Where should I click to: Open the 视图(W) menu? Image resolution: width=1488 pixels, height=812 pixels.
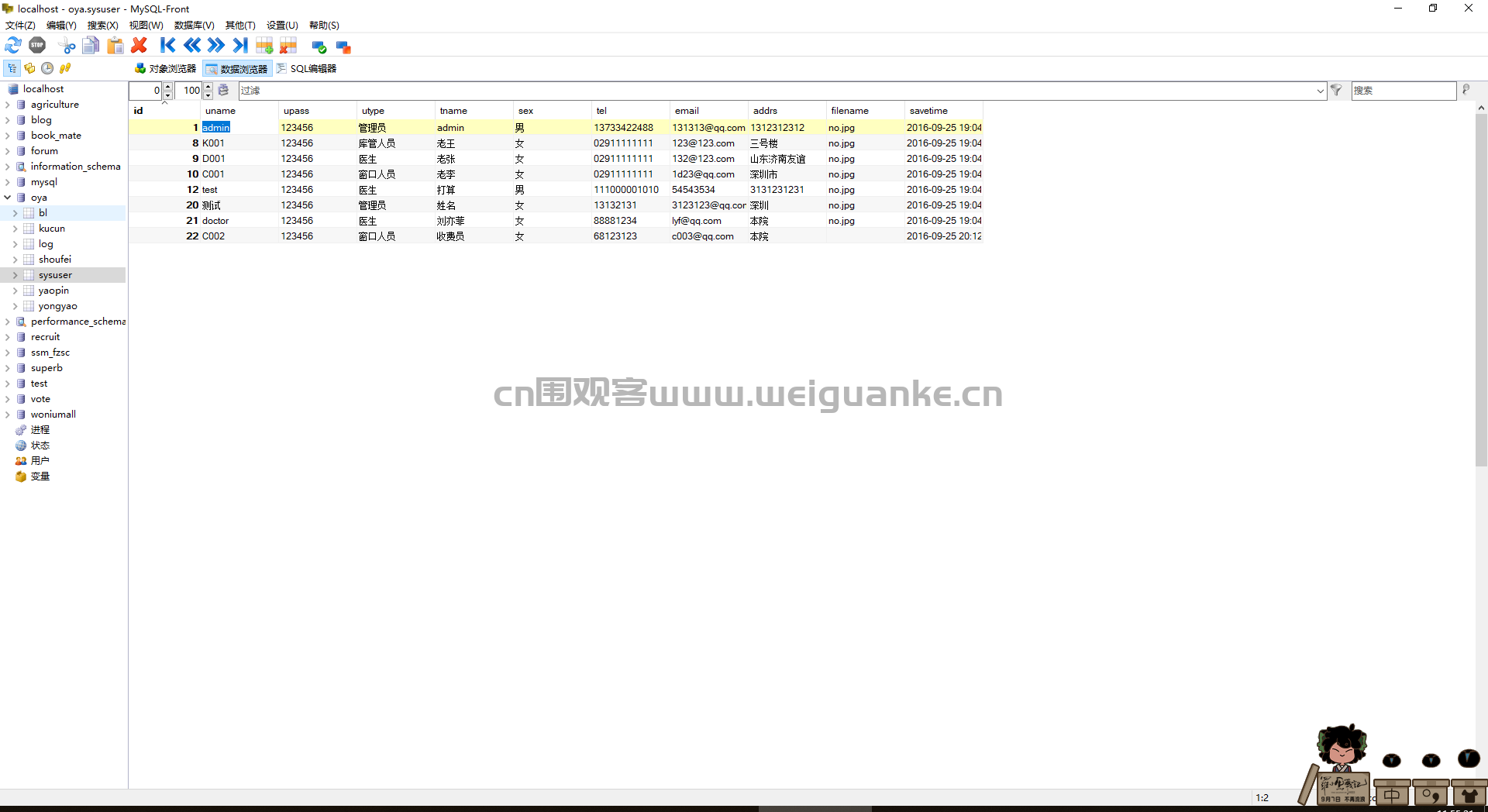tap(146, 25)
